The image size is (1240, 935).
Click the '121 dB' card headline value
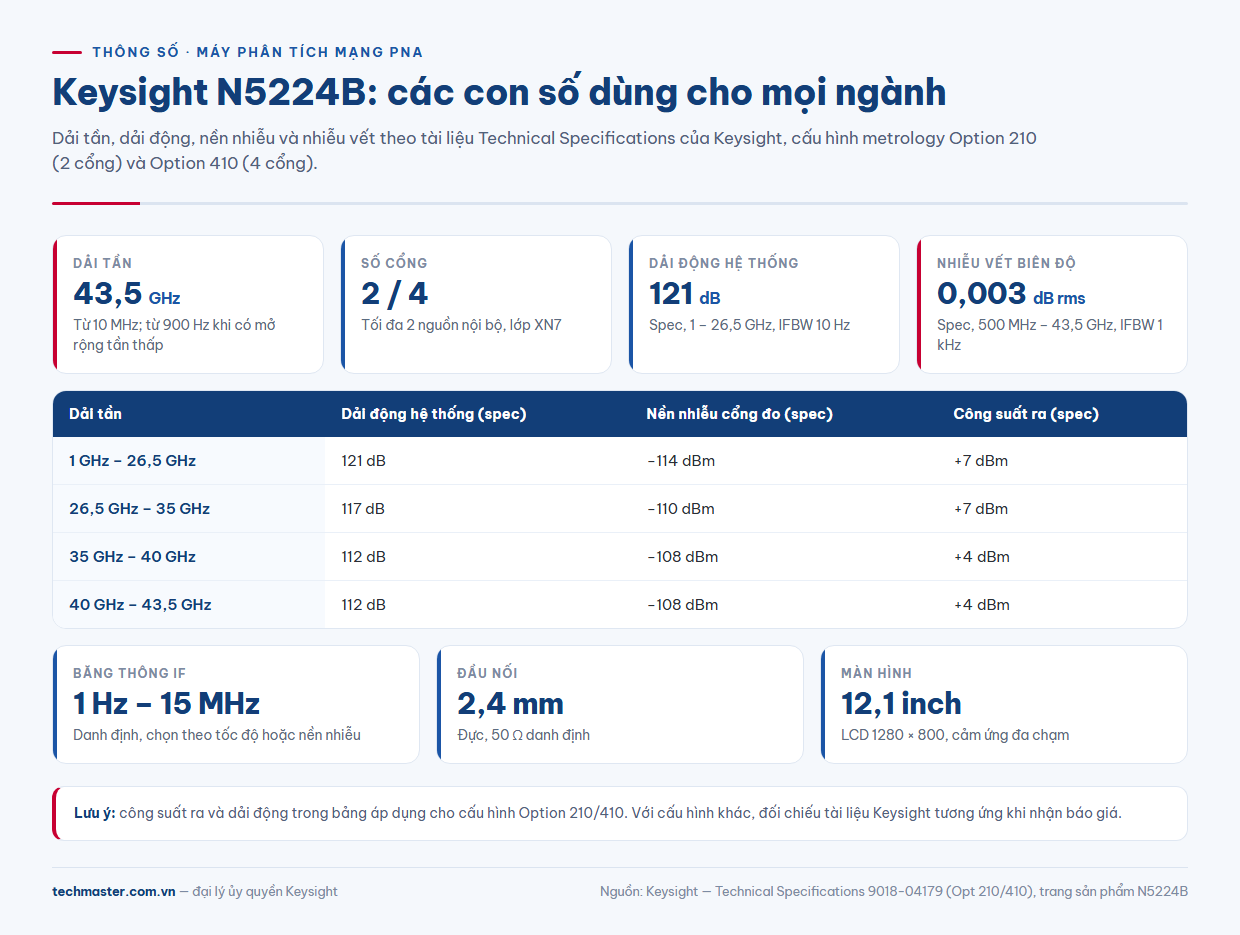684,294
